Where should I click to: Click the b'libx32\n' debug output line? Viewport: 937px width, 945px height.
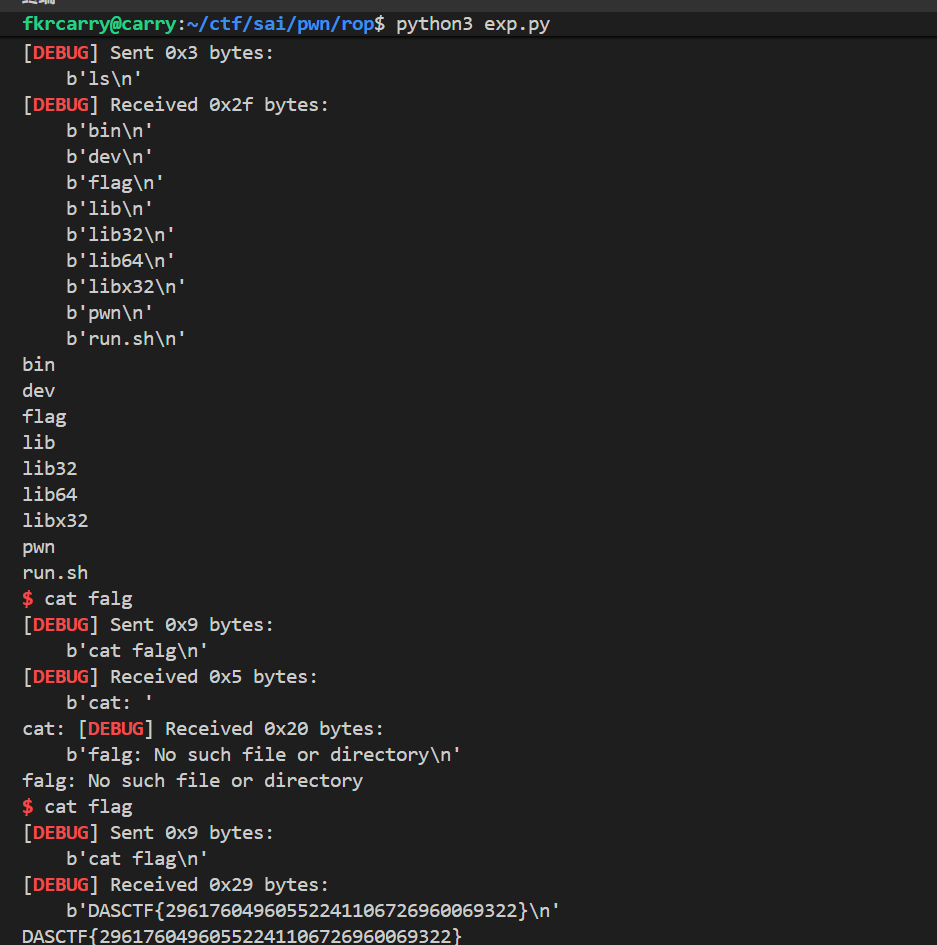[x=126, y=286]
